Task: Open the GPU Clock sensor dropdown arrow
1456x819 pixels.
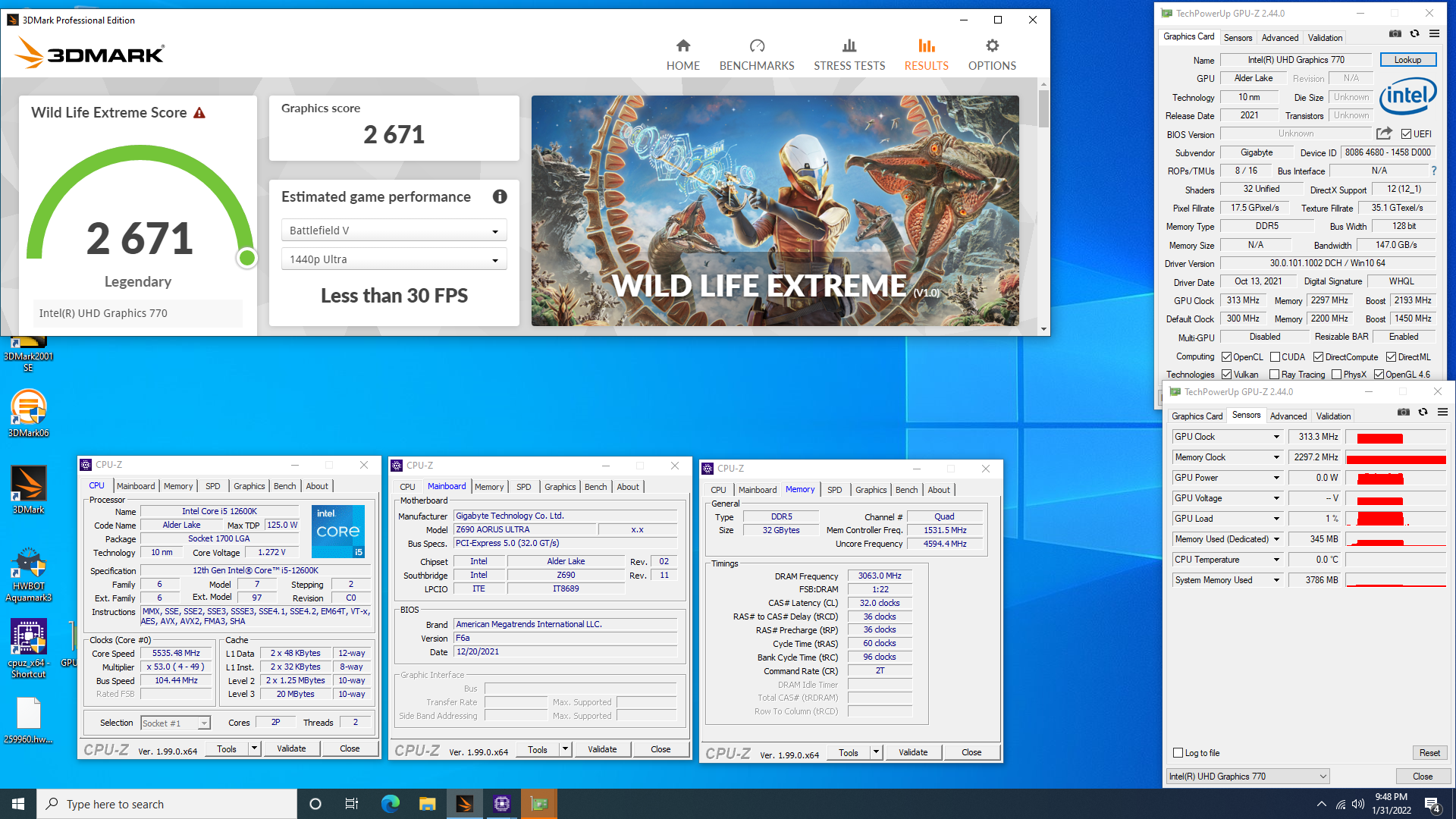Action: pyautogui.click(x=1276, y=437)
